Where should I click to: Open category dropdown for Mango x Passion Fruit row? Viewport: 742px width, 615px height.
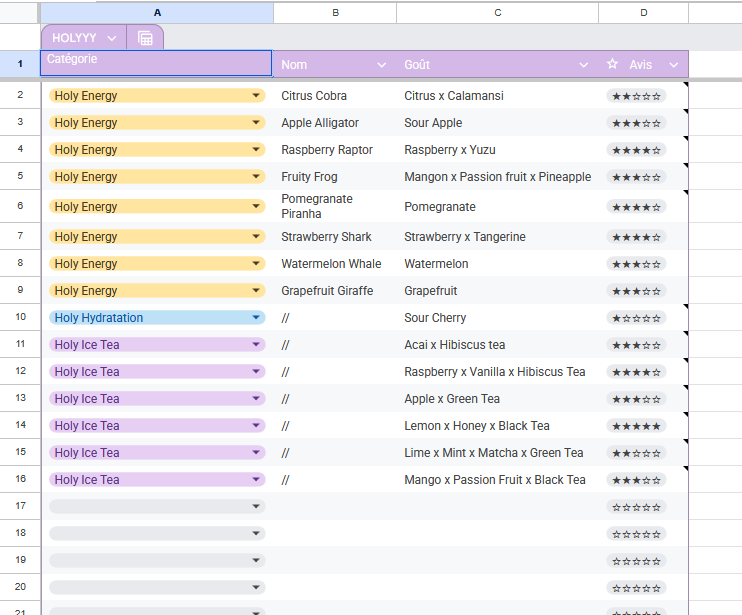(256, 479)
